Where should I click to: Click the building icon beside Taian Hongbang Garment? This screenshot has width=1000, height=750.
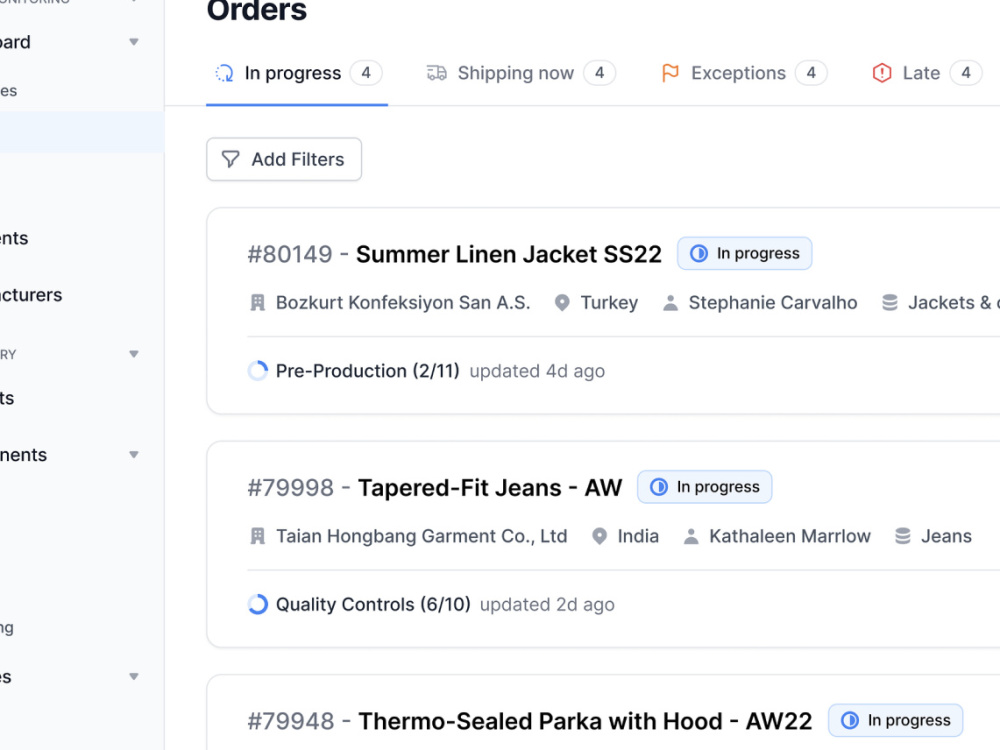pyautogui.click(x=258, y=536)
